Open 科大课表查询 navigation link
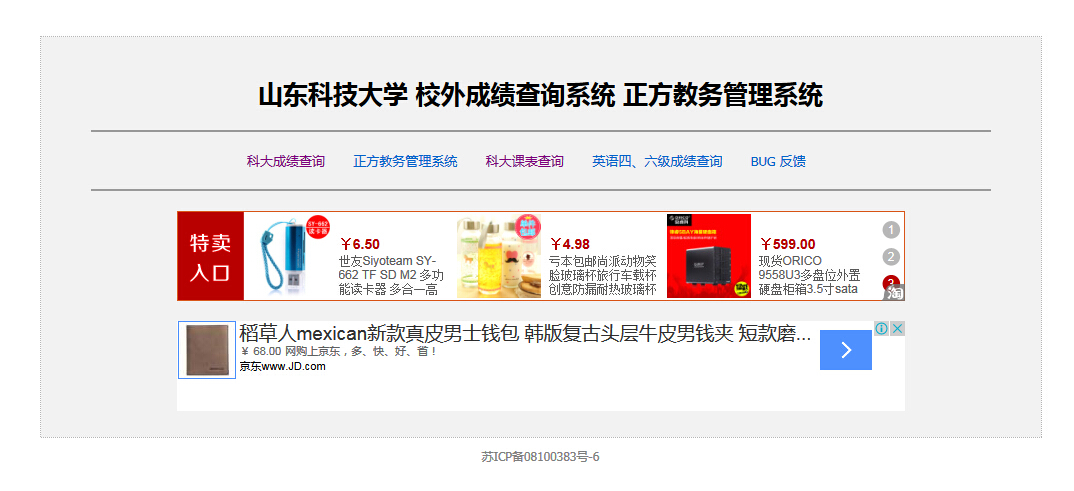1074x491 pixels. click(525, 162)
